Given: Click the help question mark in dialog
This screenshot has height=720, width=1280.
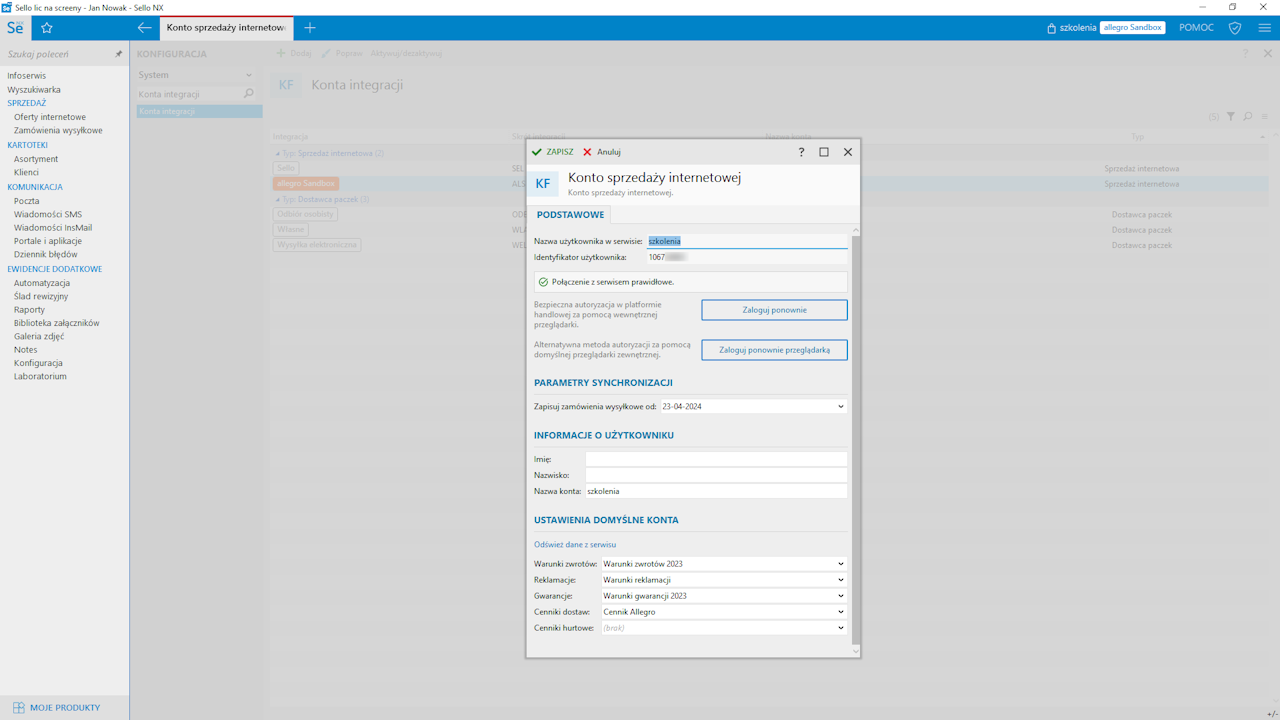Looking at the screenshot, I should (801, 152).
